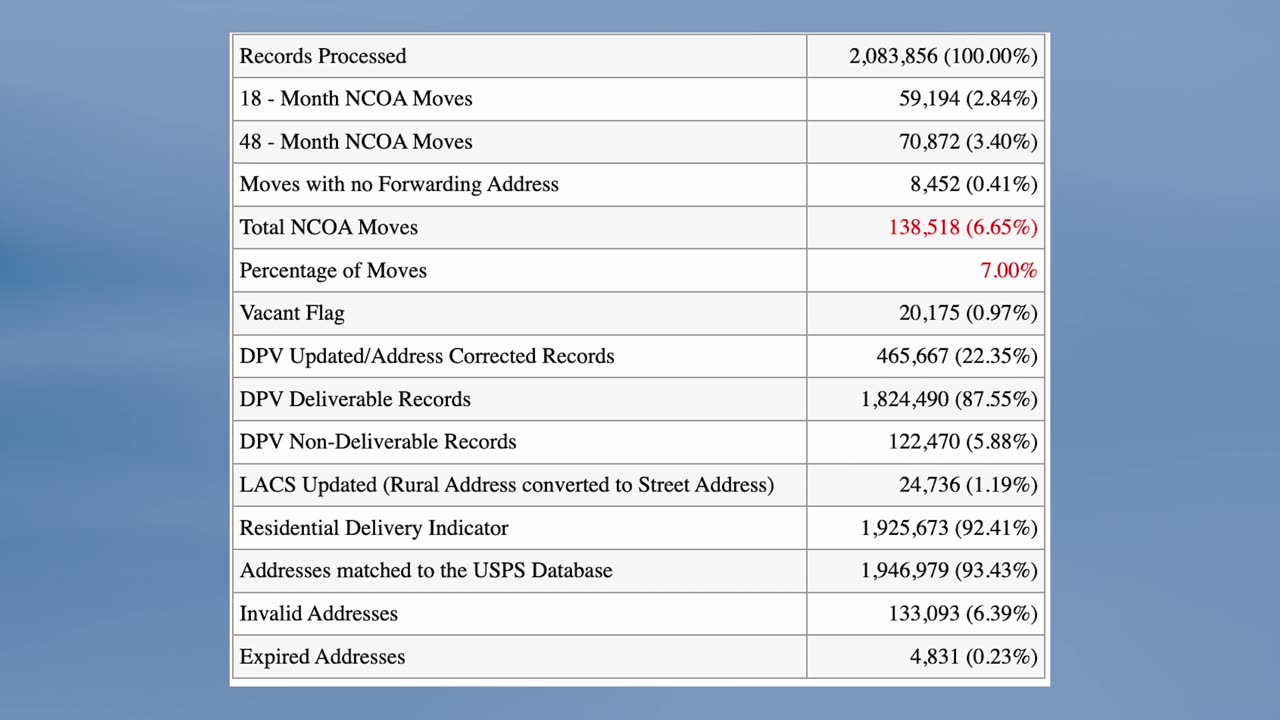
Task: Click the 18 - Month NCOA Moves label
Action: 356,99
